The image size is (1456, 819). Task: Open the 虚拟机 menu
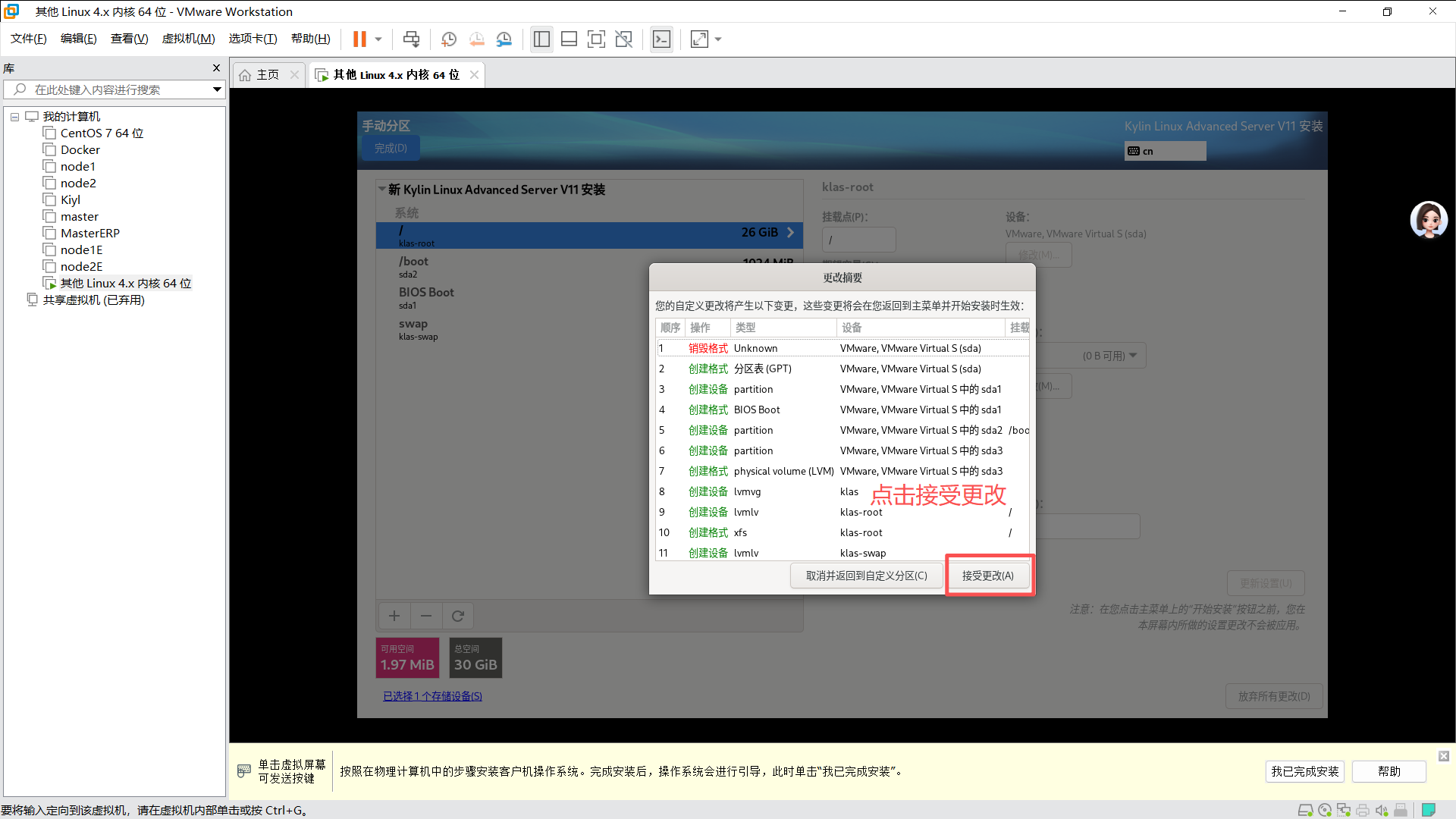coord(188,39)
